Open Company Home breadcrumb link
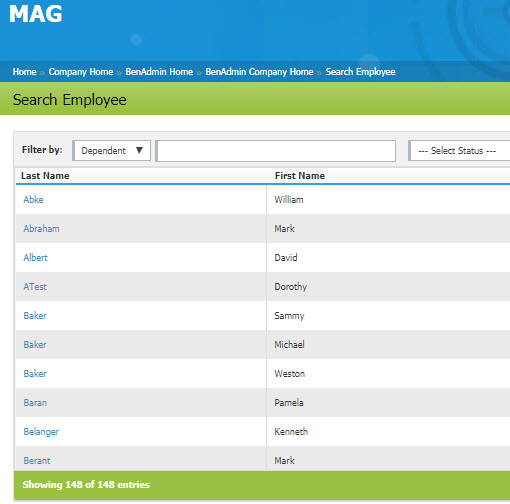The height and width of the screenshot is (504, 510). [x=81, y=72]
